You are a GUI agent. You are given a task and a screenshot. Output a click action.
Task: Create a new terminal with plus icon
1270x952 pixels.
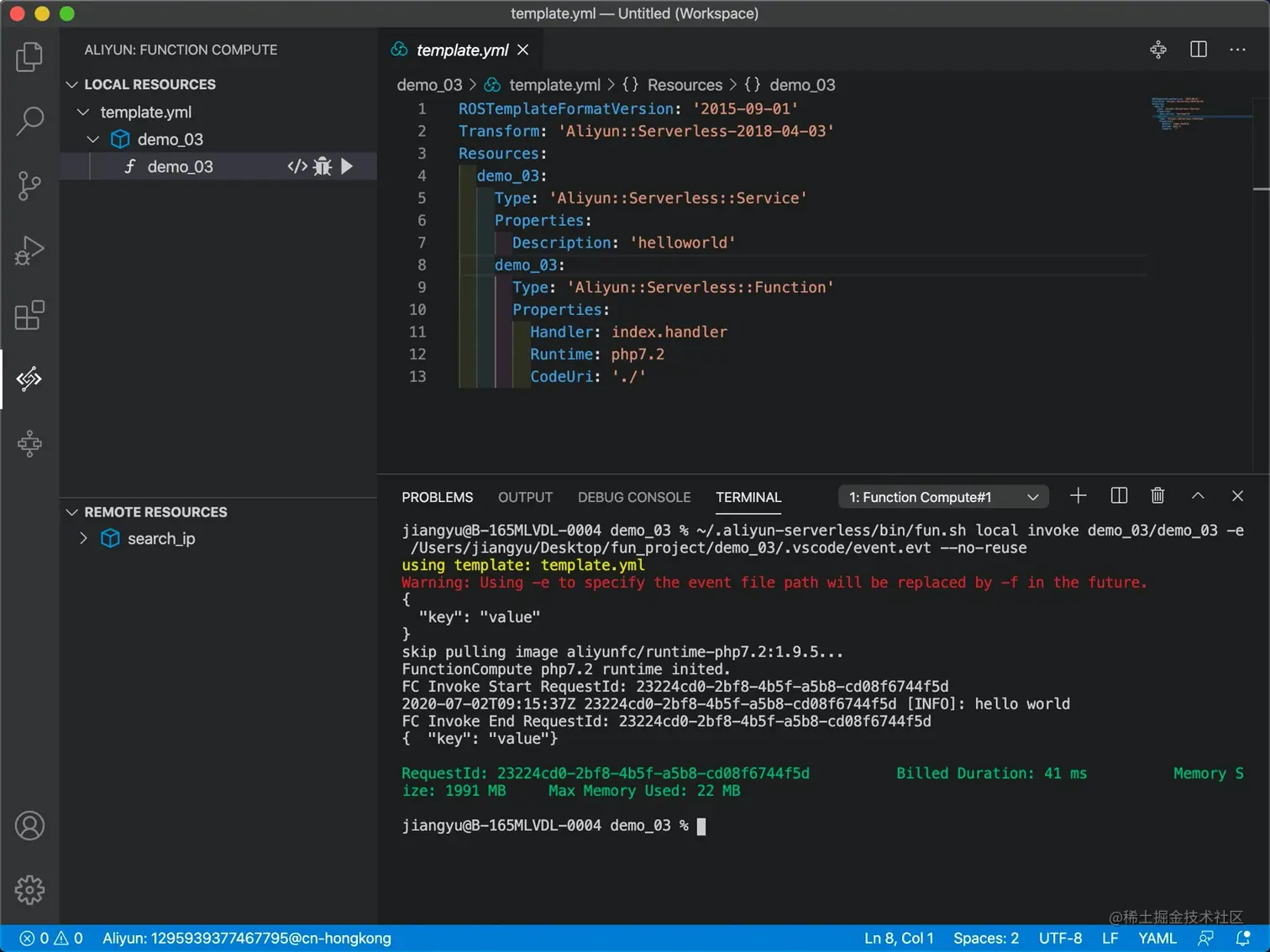[1078, 496]
